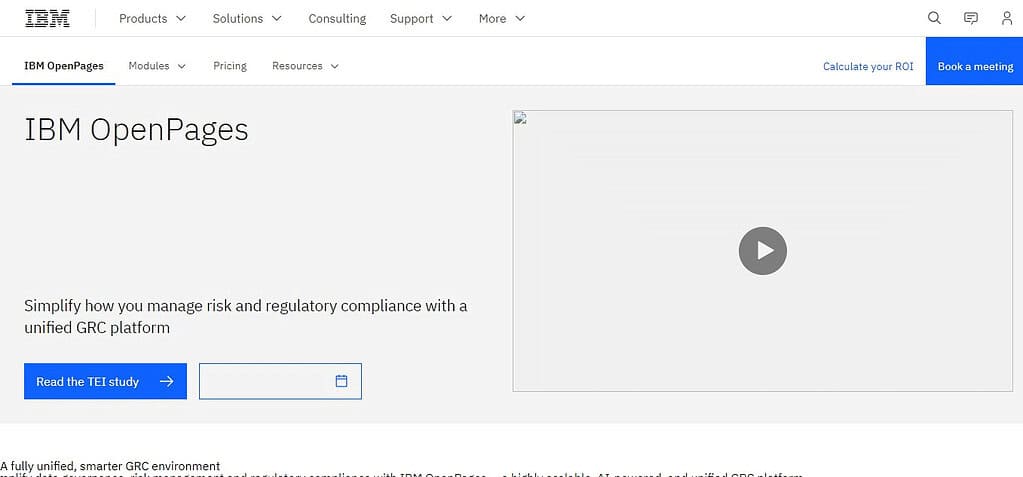Expand the Support menu
This screenshot has height=477, width=1023.
click(421, 18)
